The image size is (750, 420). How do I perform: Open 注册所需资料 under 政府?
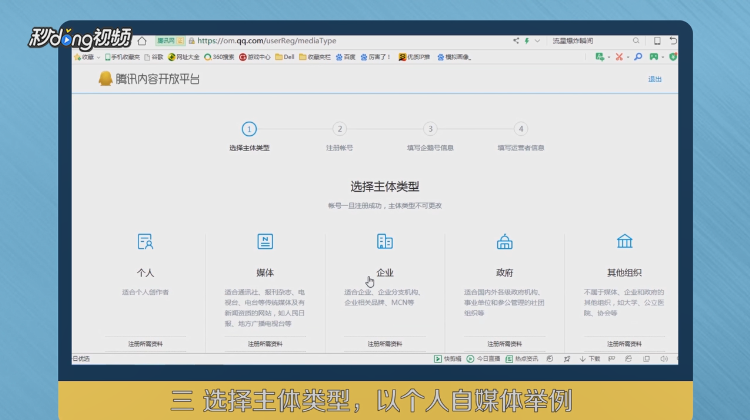pyautogui.click(x=505, y=344)
